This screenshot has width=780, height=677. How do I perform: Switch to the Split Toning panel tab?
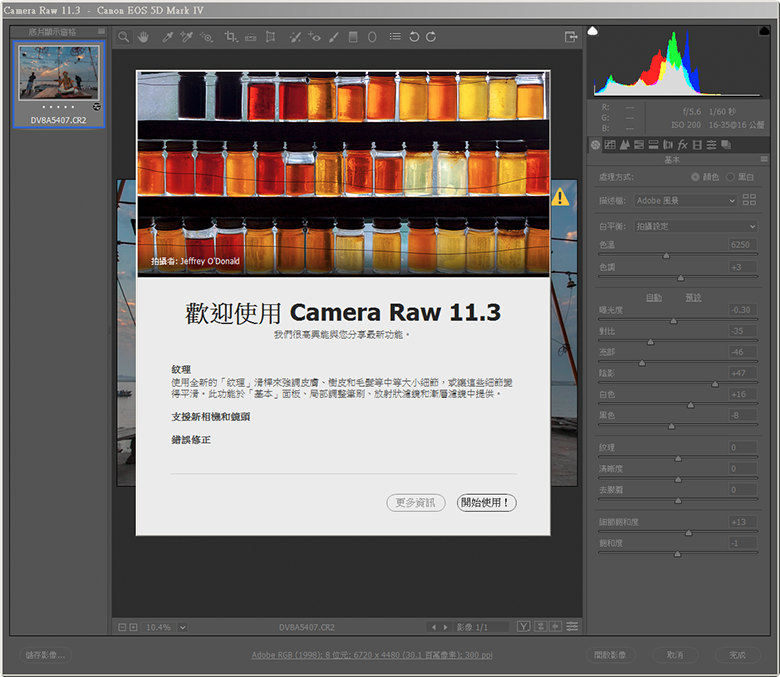(653, 145)
